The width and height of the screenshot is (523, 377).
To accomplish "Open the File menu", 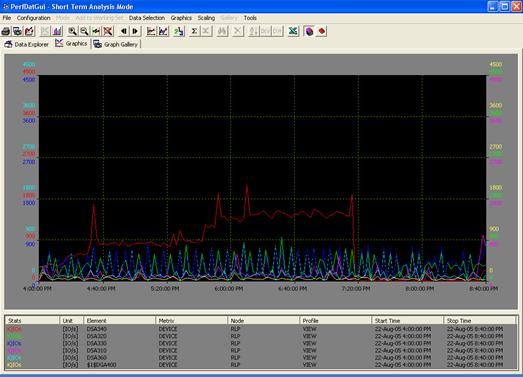I will [7, 18].
